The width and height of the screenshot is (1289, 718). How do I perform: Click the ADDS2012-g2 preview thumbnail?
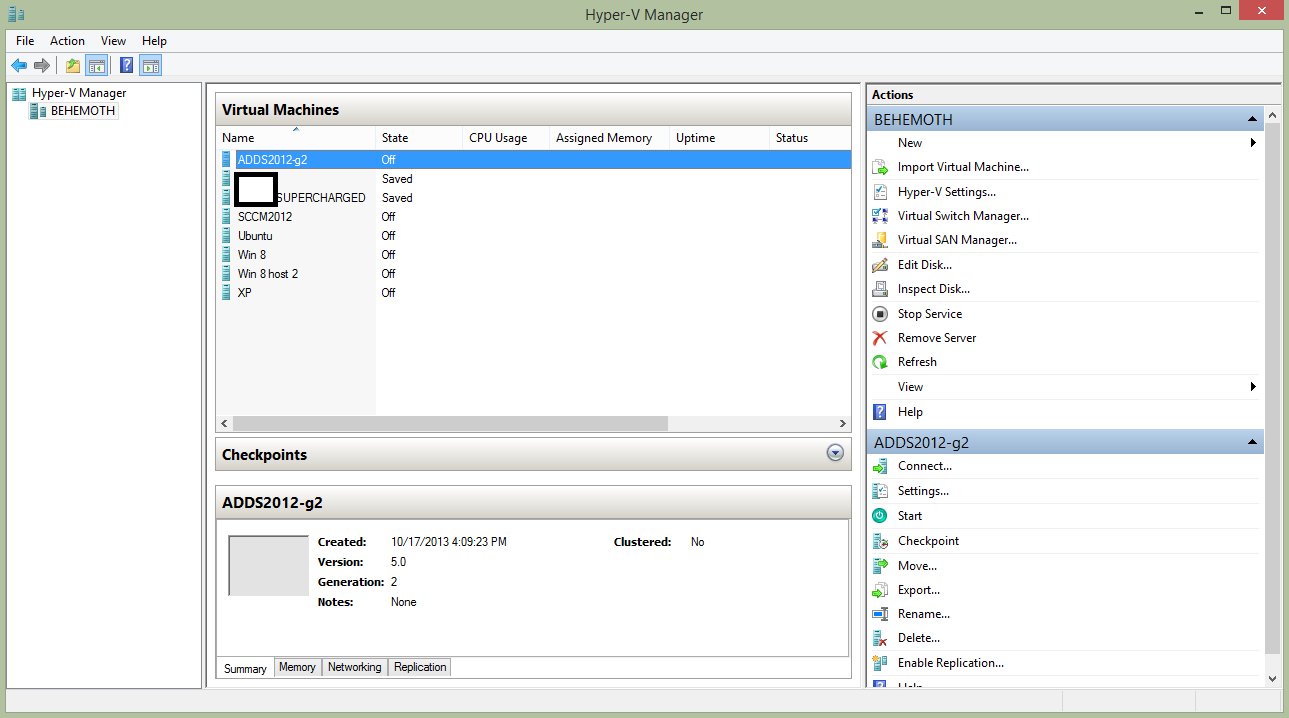(x=268, y=566)
